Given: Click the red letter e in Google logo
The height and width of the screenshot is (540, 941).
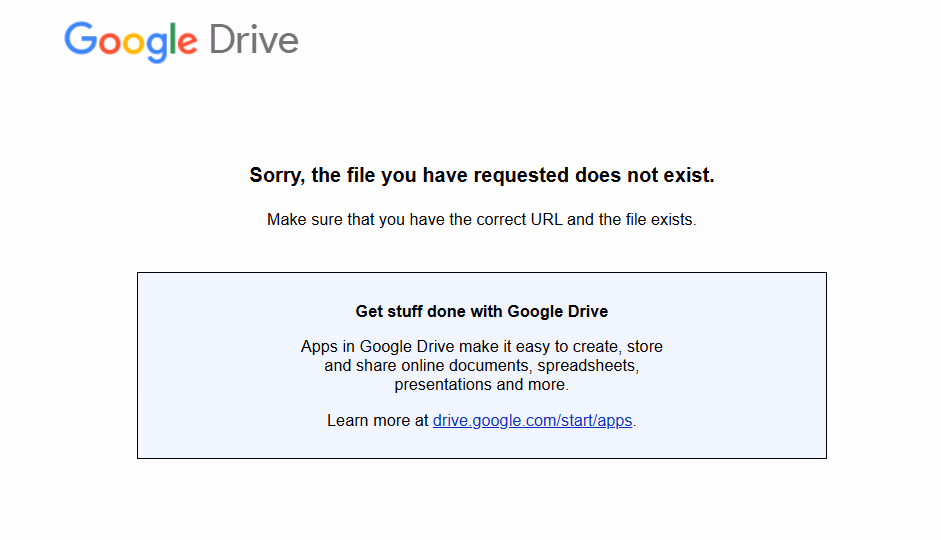Looking at the screenshot, I should click(187, 43).
